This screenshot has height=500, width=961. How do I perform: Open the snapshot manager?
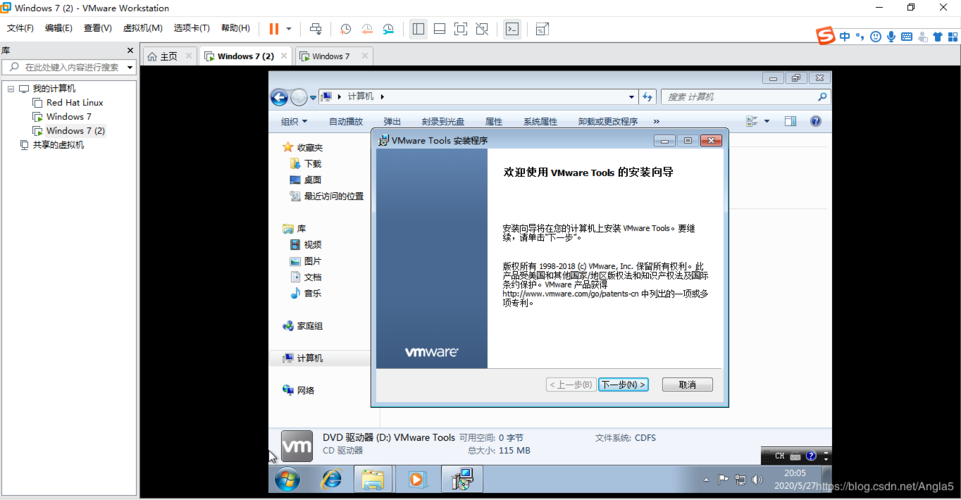(x=389, y=29)
